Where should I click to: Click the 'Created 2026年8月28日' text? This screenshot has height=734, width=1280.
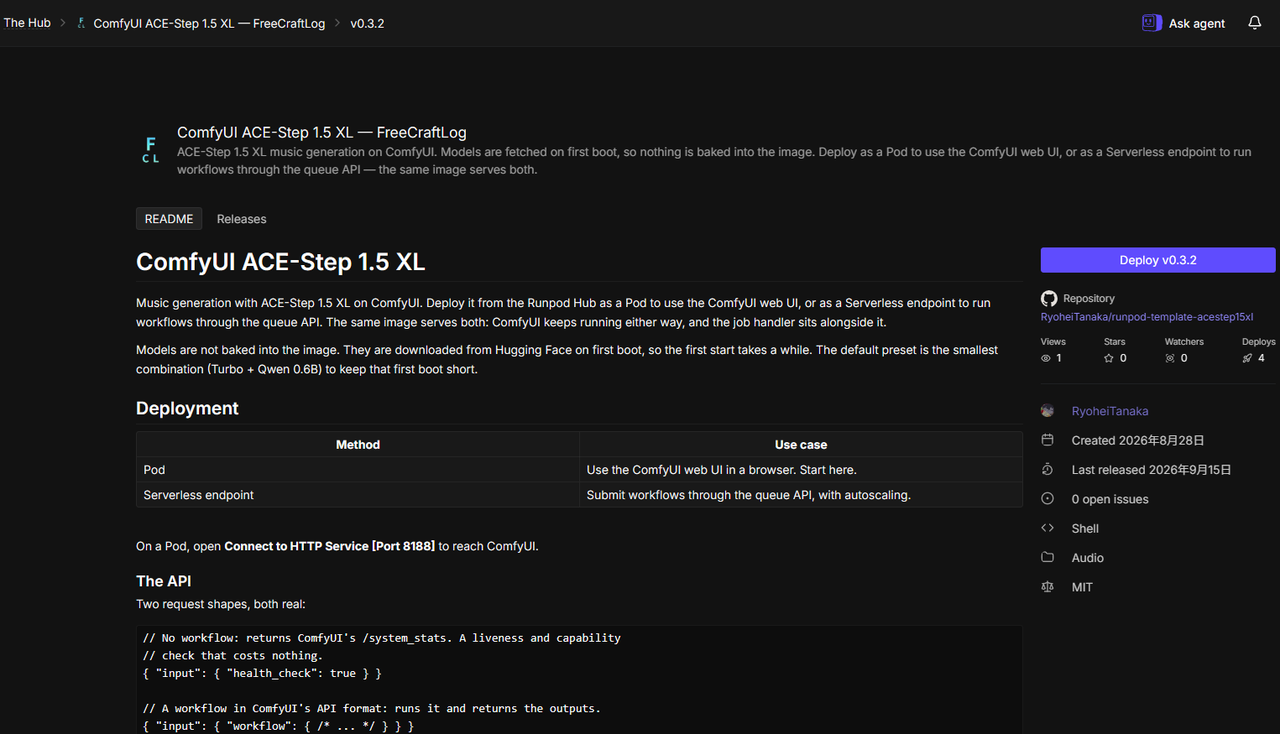click(x=1138, y=440)
